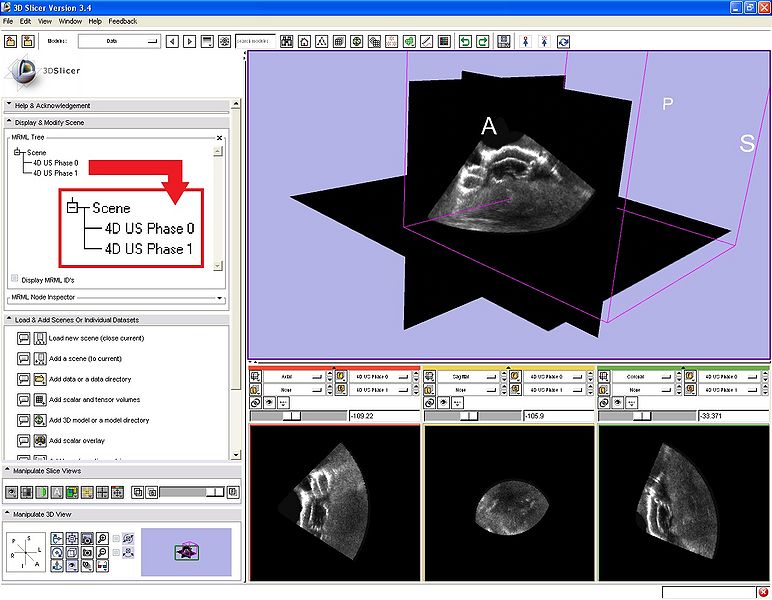
Task: Toggle the Sagittal slice visibility eye icon
Action: 445,402
